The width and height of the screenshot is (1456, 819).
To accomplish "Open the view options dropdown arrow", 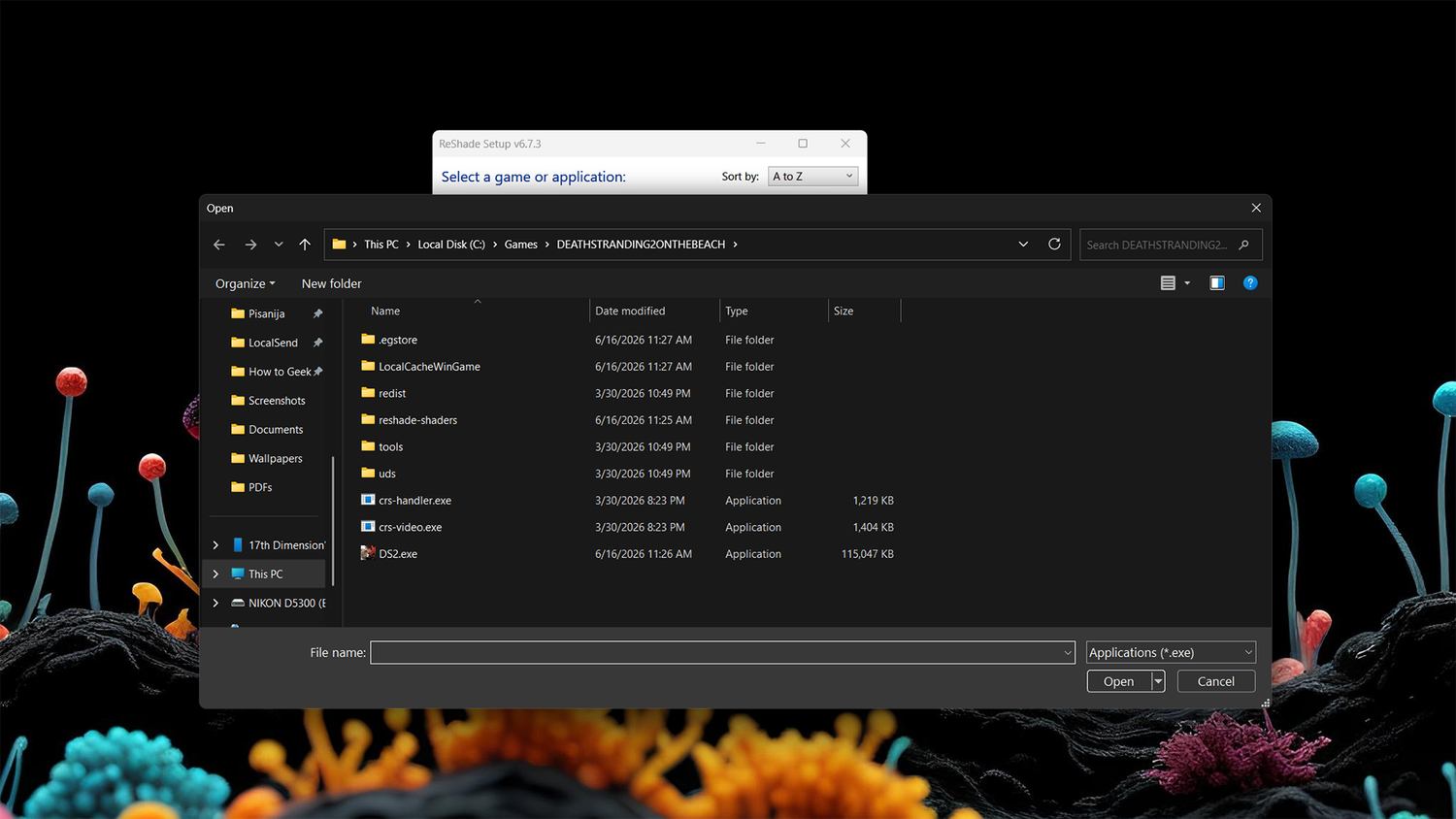I will click(x=1187, y=283).
